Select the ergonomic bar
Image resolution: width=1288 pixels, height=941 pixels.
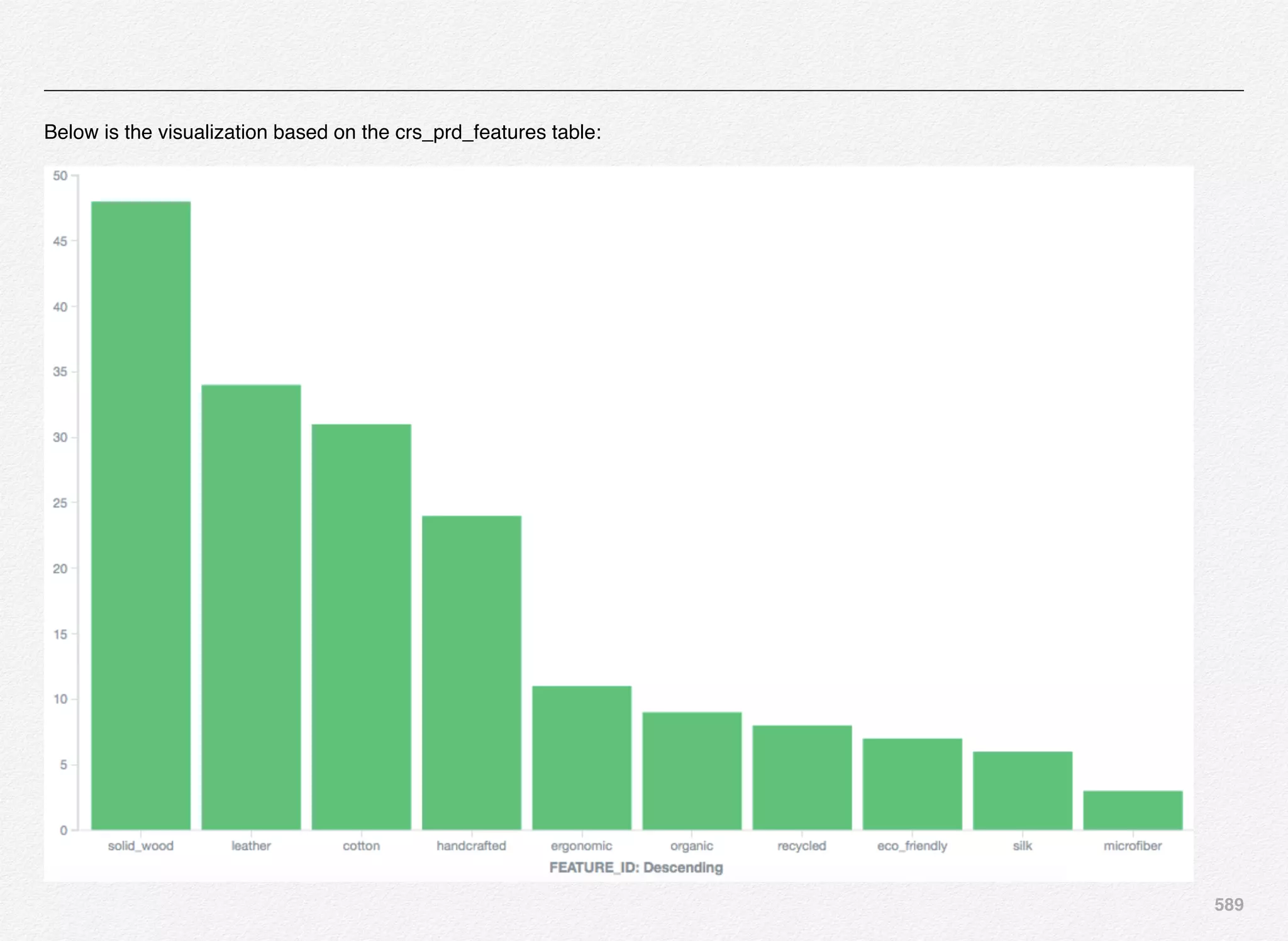582,758
